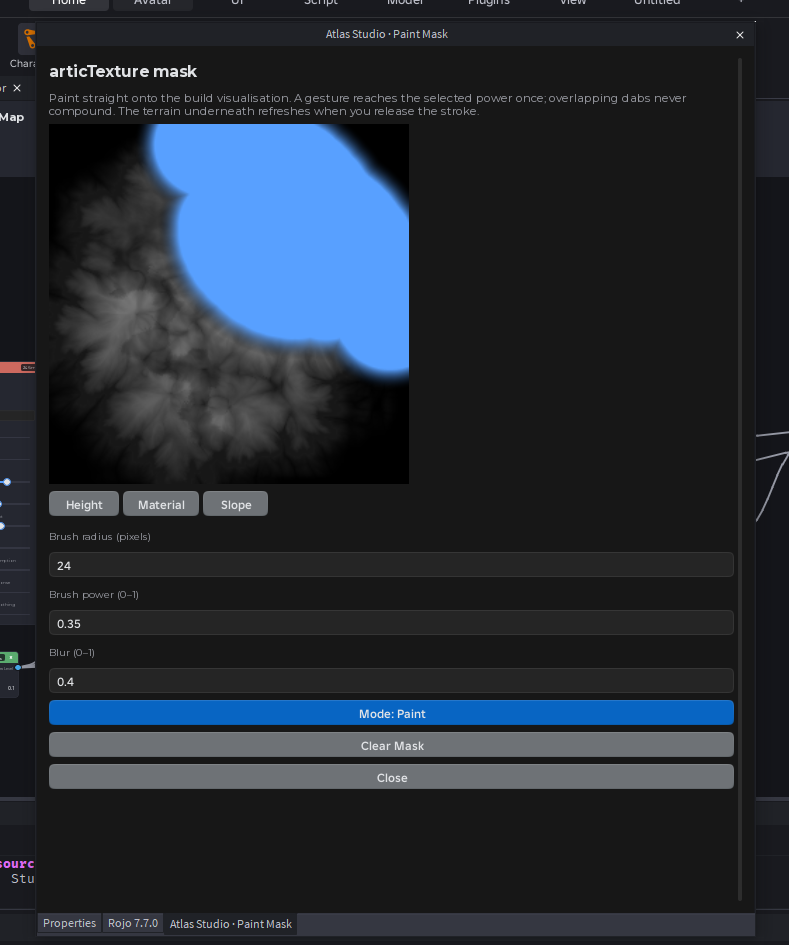Image resolution: width=789 pixels, height=945 pixels.
Task: Open the Plugins ribbon tab in Studio
Action: coord(489,3)
